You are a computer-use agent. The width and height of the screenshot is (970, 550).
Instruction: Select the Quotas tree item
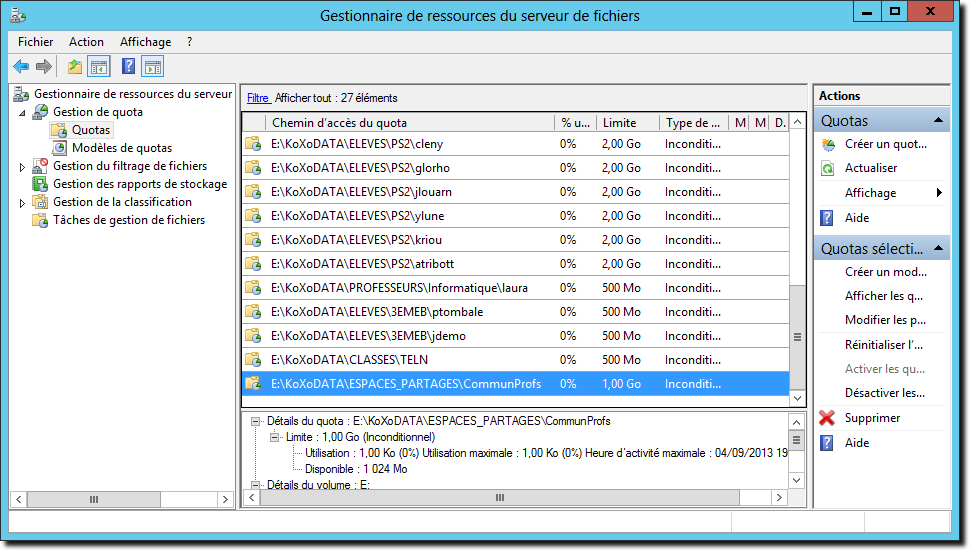[x=90, y=130]
